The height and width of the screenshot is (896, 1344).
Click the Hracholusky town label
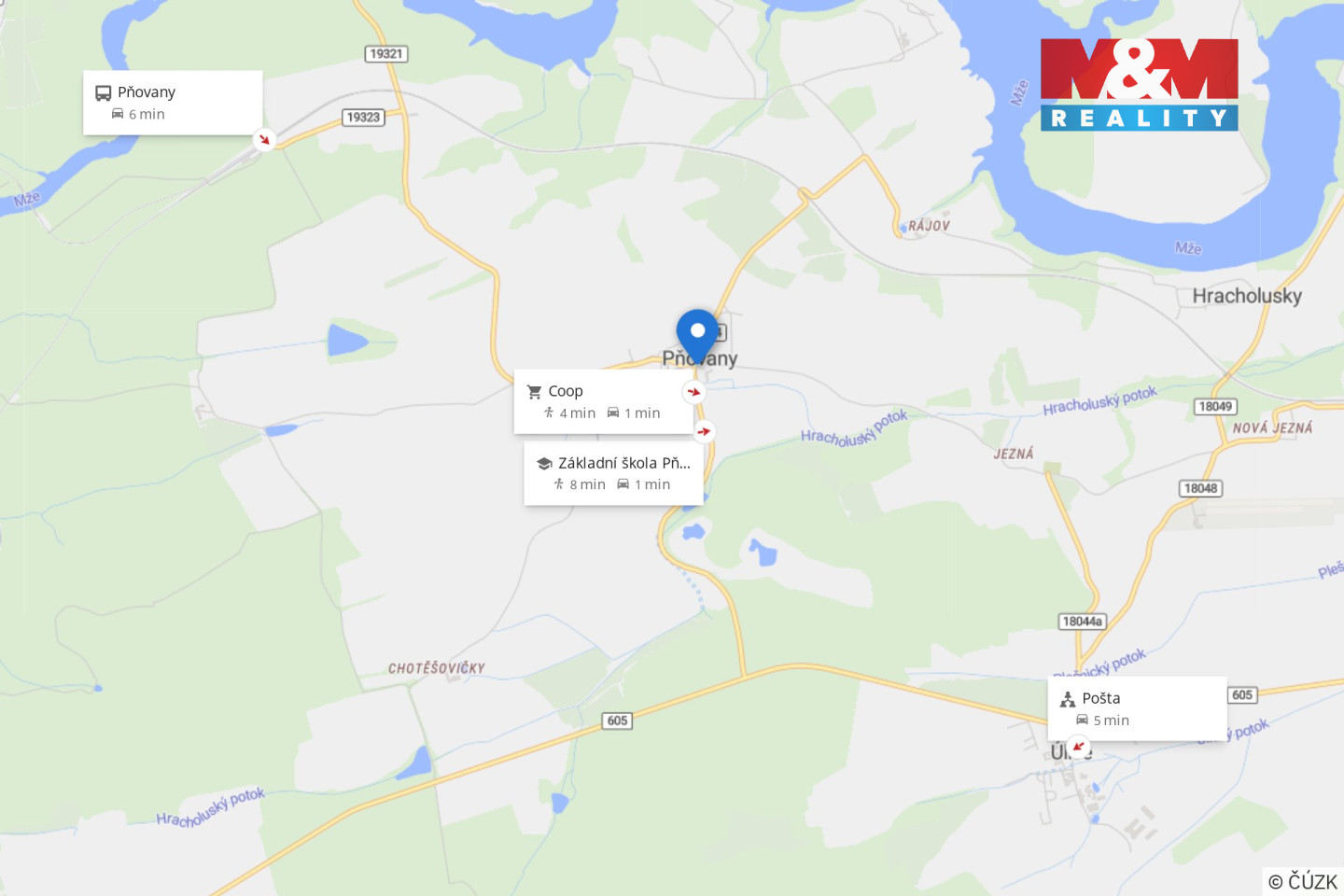pyautogui.click(x=1247, y=296)
